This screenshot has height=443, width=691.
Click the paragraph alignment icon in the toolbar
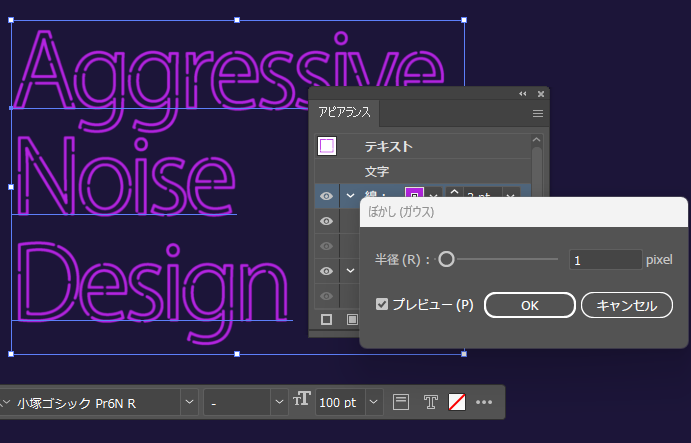point(401,402)
